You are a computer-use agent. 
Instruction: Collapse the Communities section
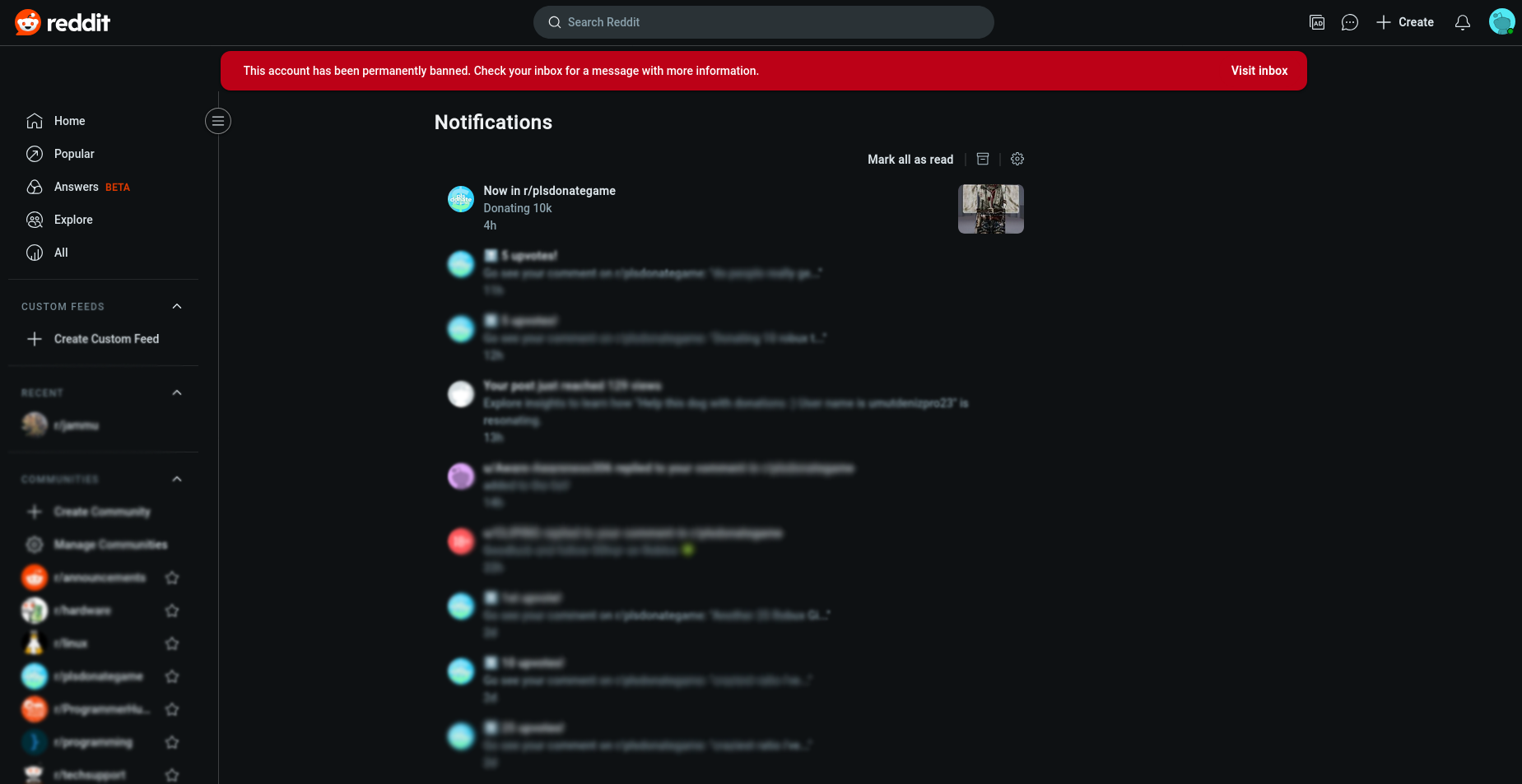177,479
